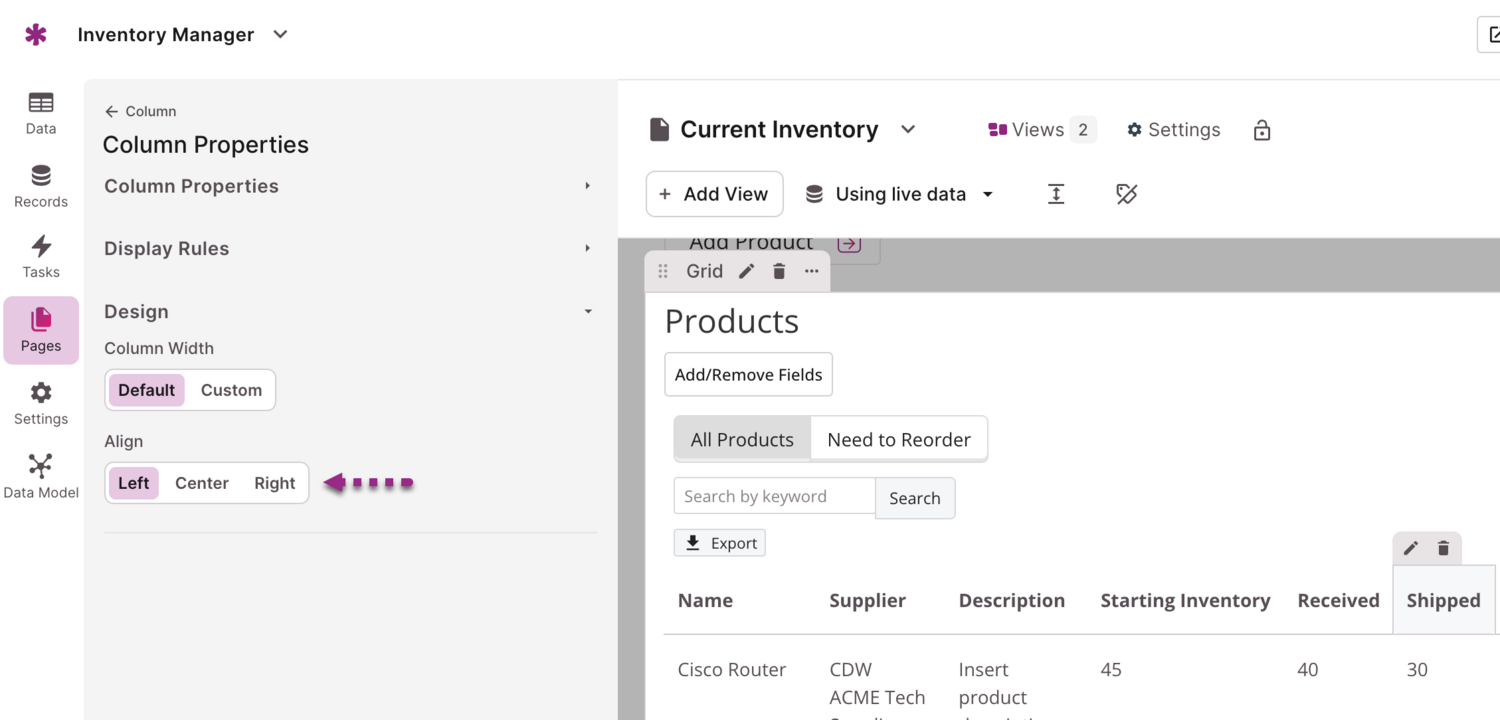Open the Data section in sidebar
Viewport: 1500px width, 720px height.
click(41, 113)
